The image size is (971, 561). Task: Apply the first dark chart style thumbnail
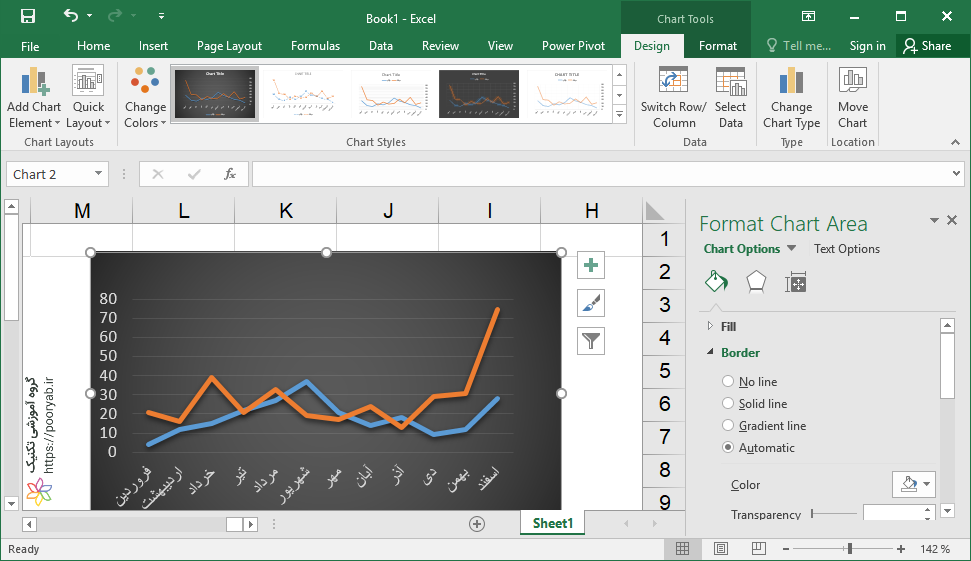(x=215, y=94)
